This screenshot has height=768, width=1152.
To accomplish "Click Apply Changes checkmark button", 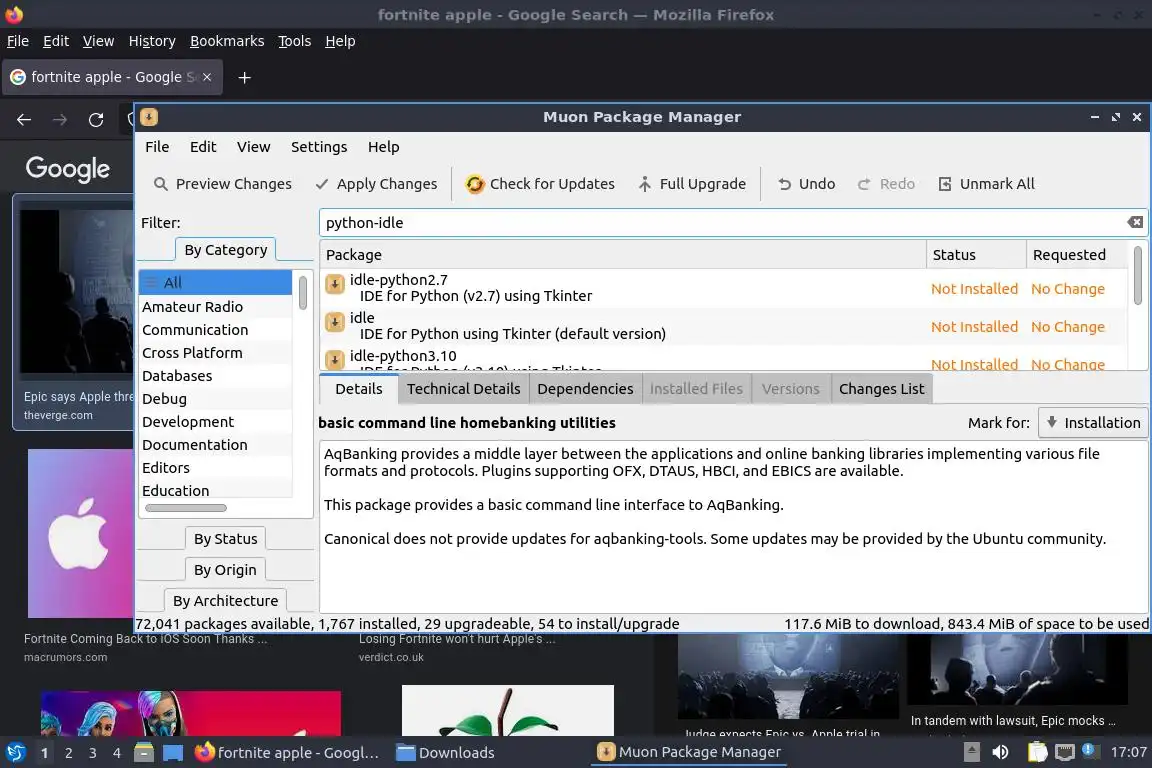I will click(x=375, y=184).
